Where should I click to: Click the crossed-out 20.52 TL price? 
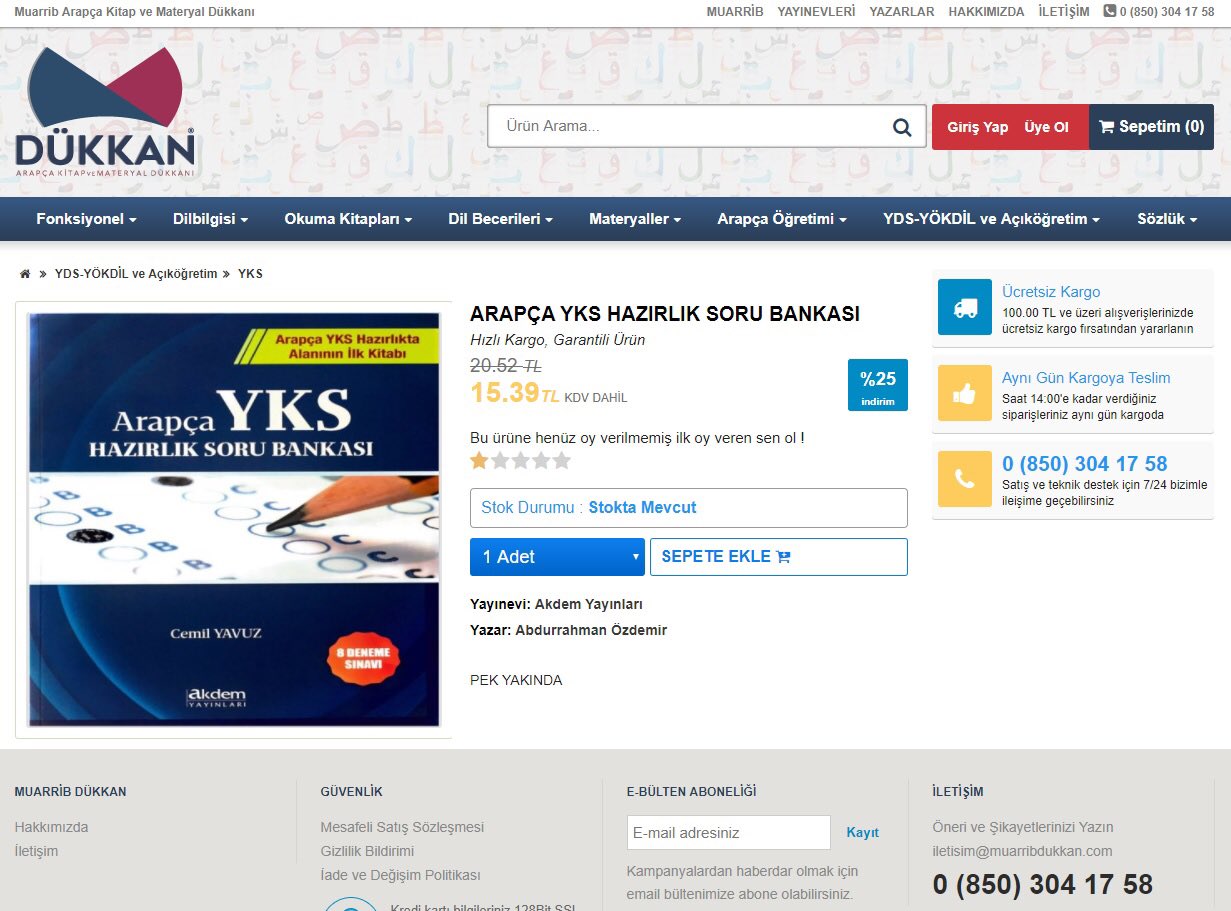pos(506,366)
